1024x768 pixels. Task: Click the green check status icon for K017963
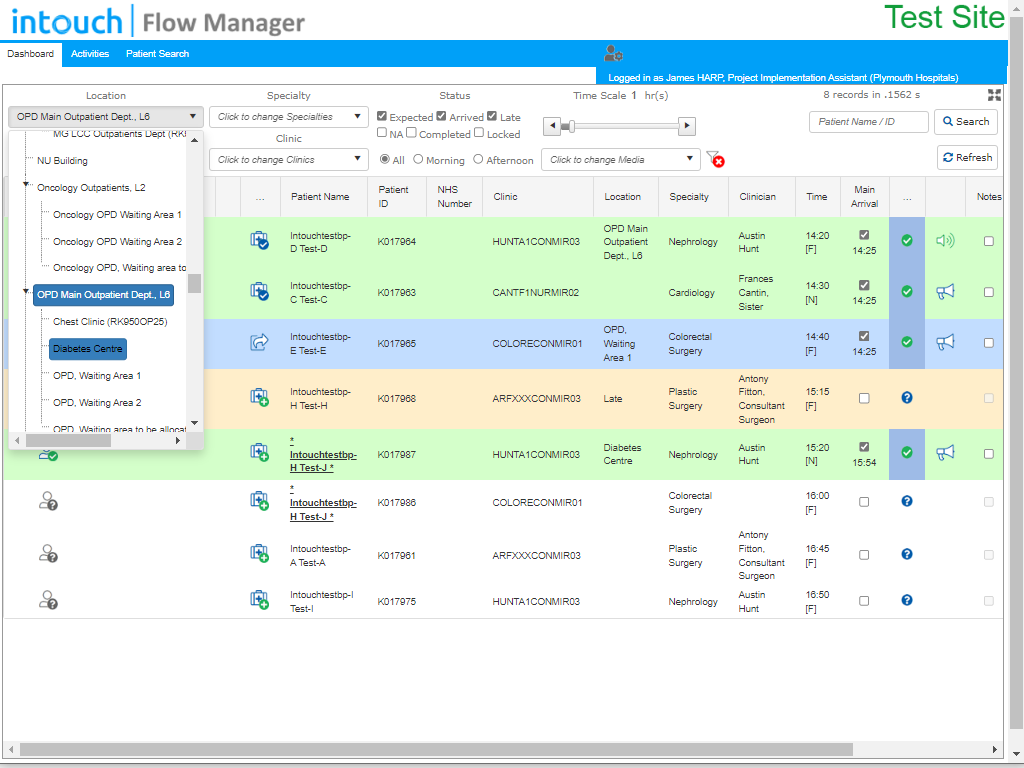[906, 291]
